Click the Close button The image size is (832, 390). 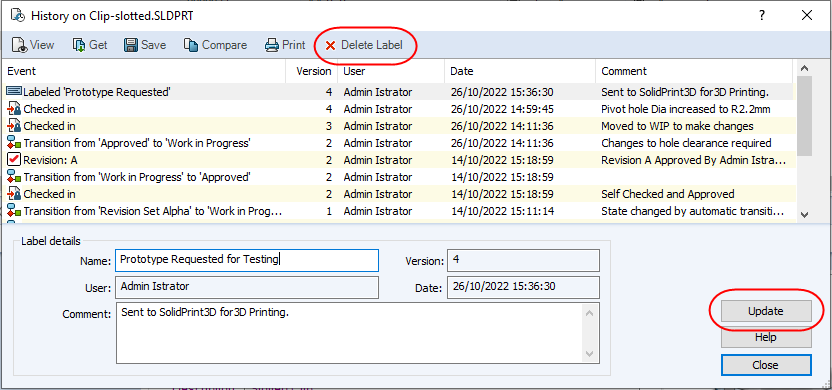766,365
